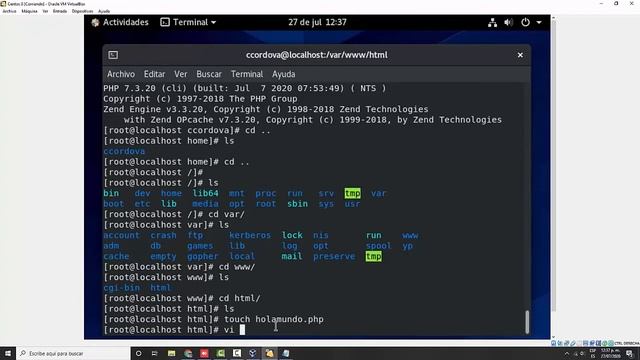640x360 pixels.
Task: Click the terminal icon in window title bar
Action: [x=113, y=55]
